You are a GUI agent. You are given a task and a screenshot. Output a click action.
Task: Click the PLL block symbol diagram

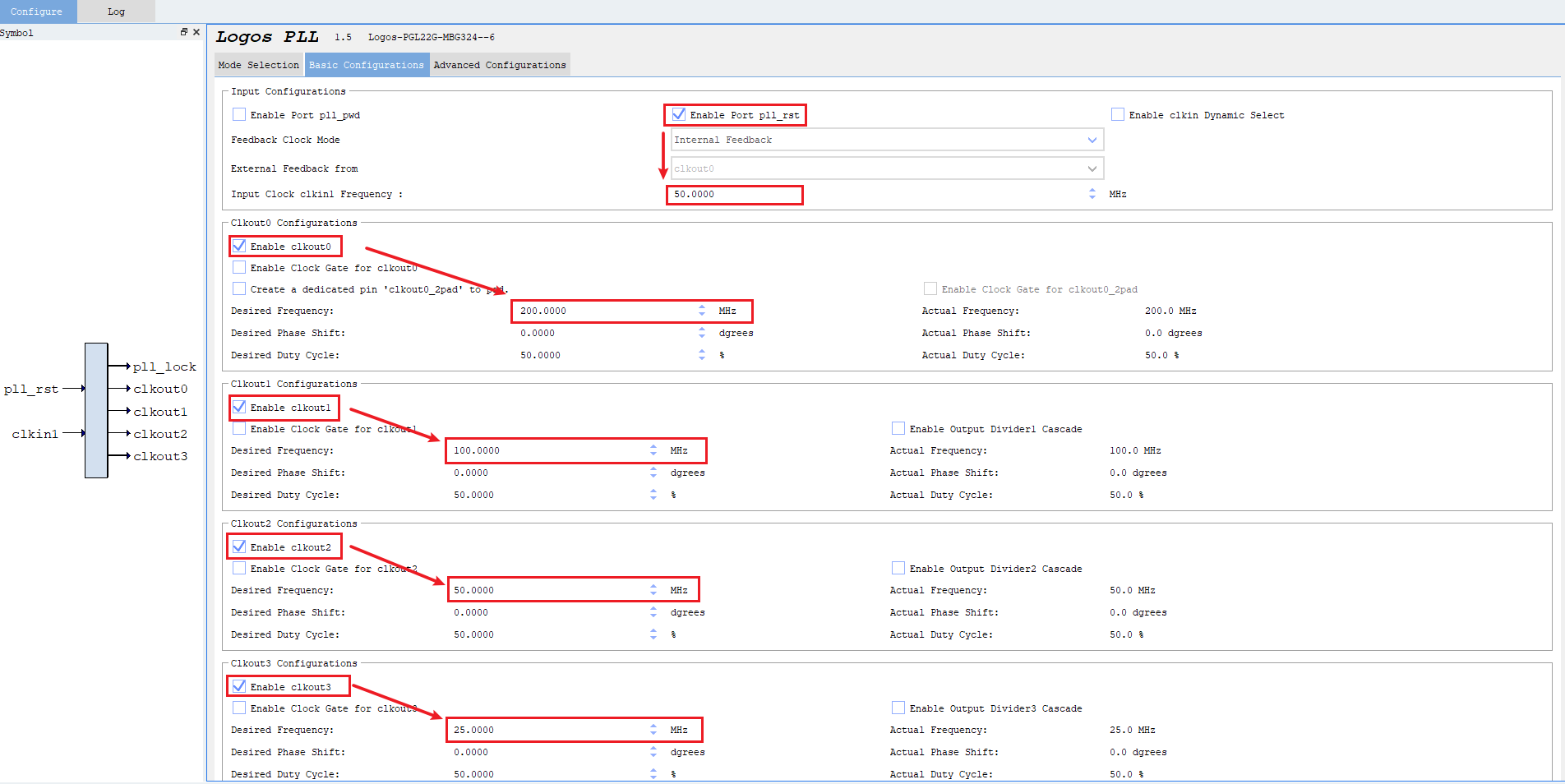point(96,410)
